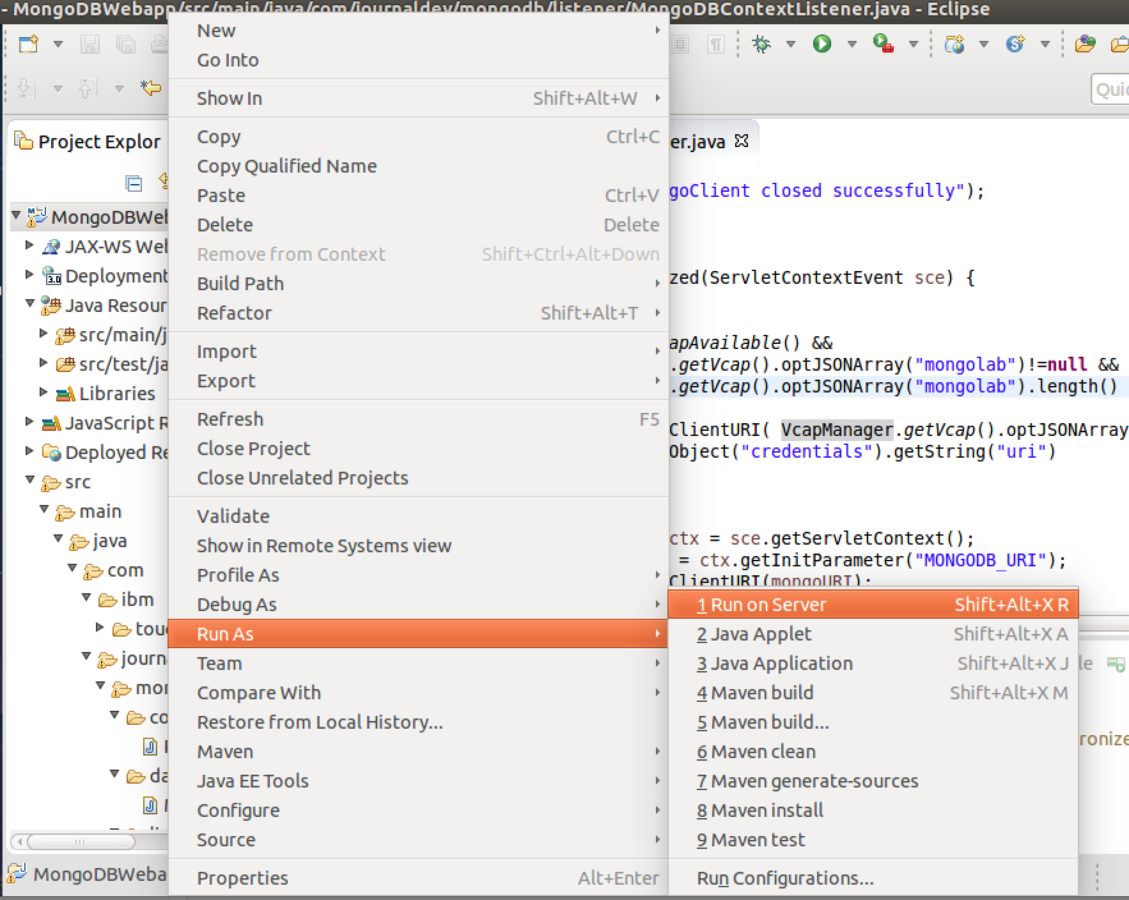Click the New Java Class toolbar icon

tap(1015, 44)
